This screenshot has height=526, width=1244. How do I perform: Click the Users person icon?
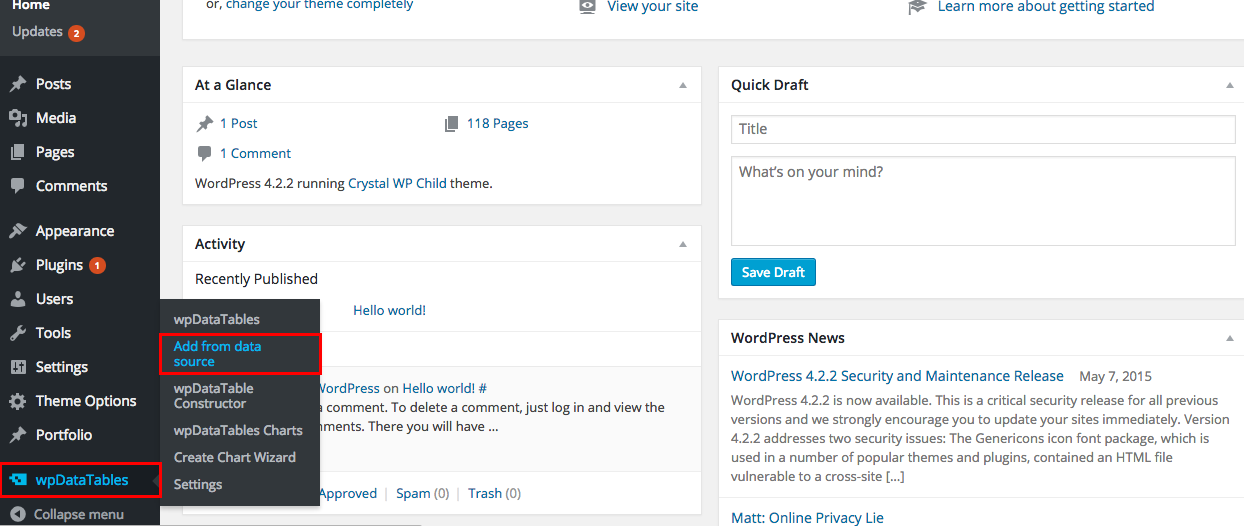tap(18, 299)
